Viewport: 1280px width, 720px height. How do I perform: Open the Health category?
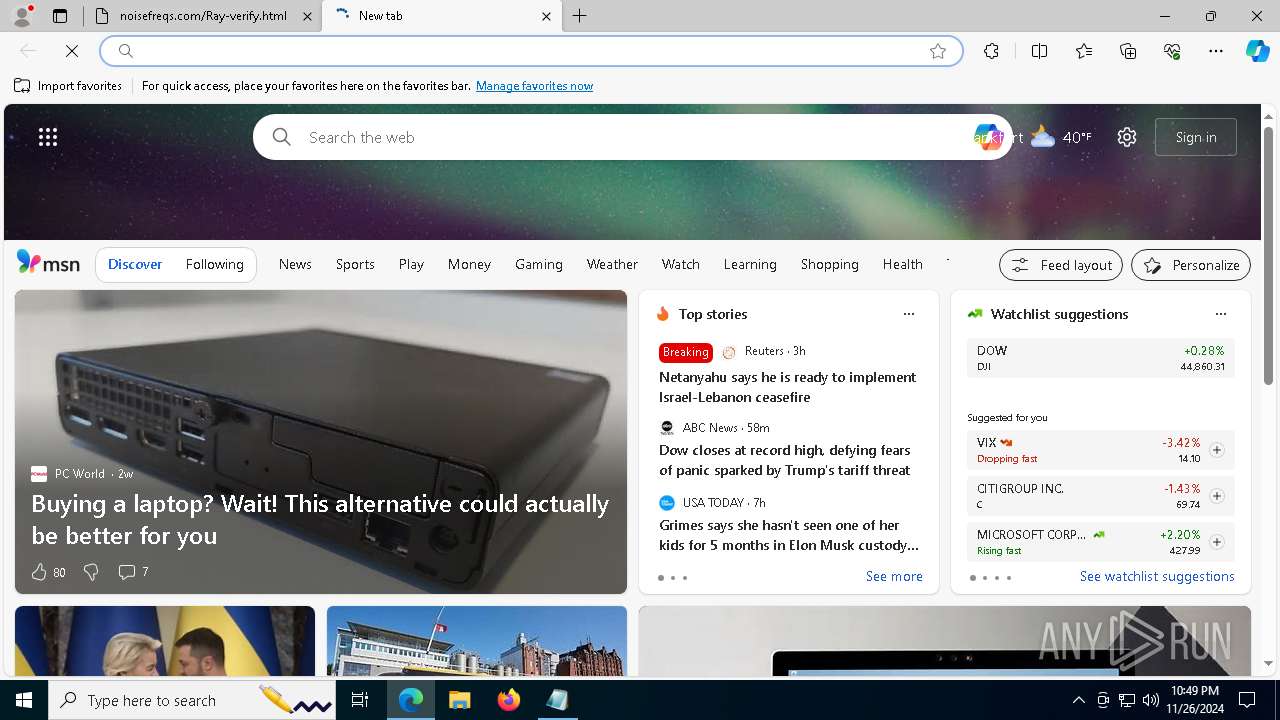902,264
